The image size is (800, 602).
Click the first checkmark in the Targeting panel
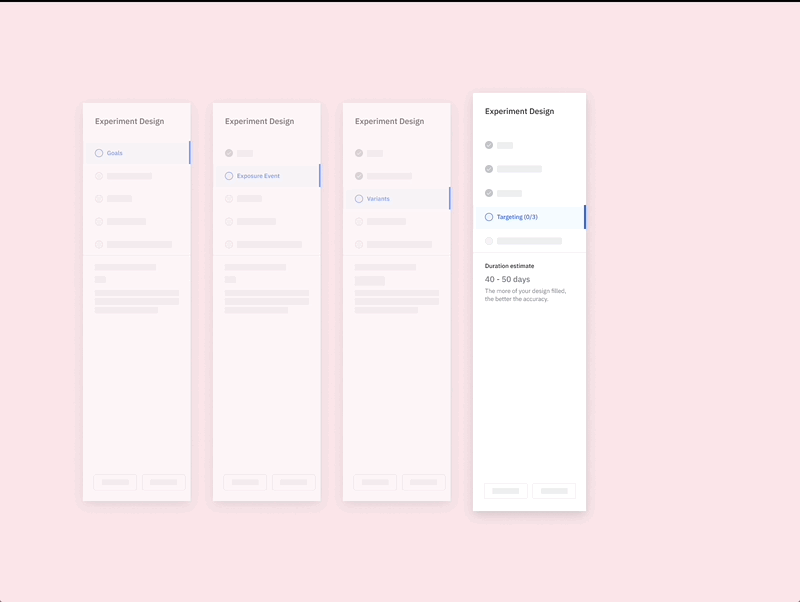coord(489,145)
